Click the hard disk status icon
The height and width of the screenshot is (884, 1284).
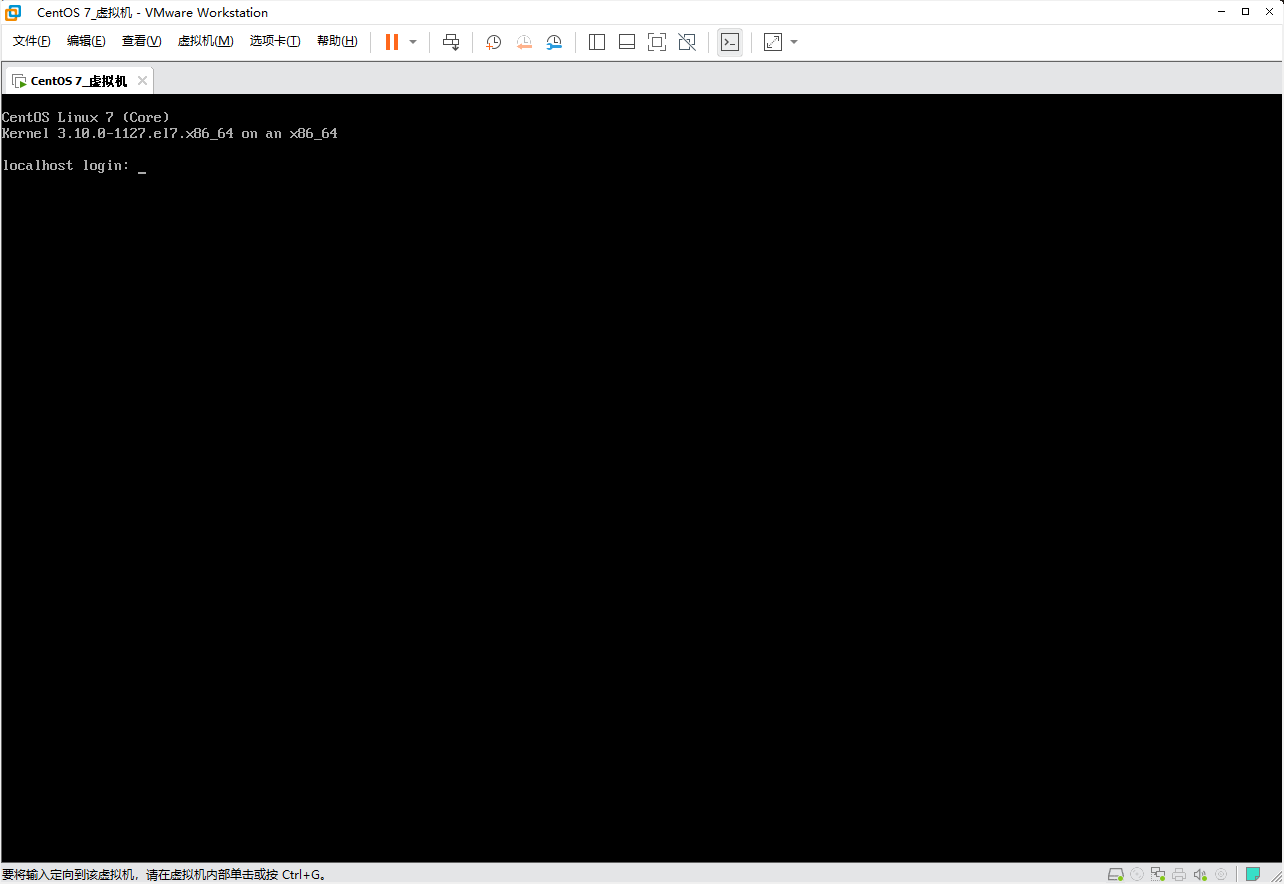(x=1116, y=874)
